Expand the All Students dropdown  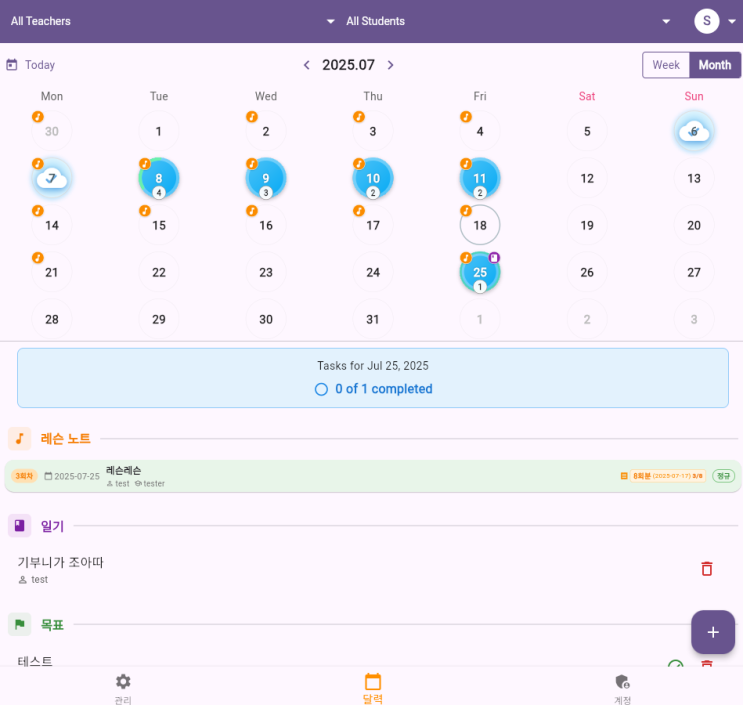coord(666,21)
